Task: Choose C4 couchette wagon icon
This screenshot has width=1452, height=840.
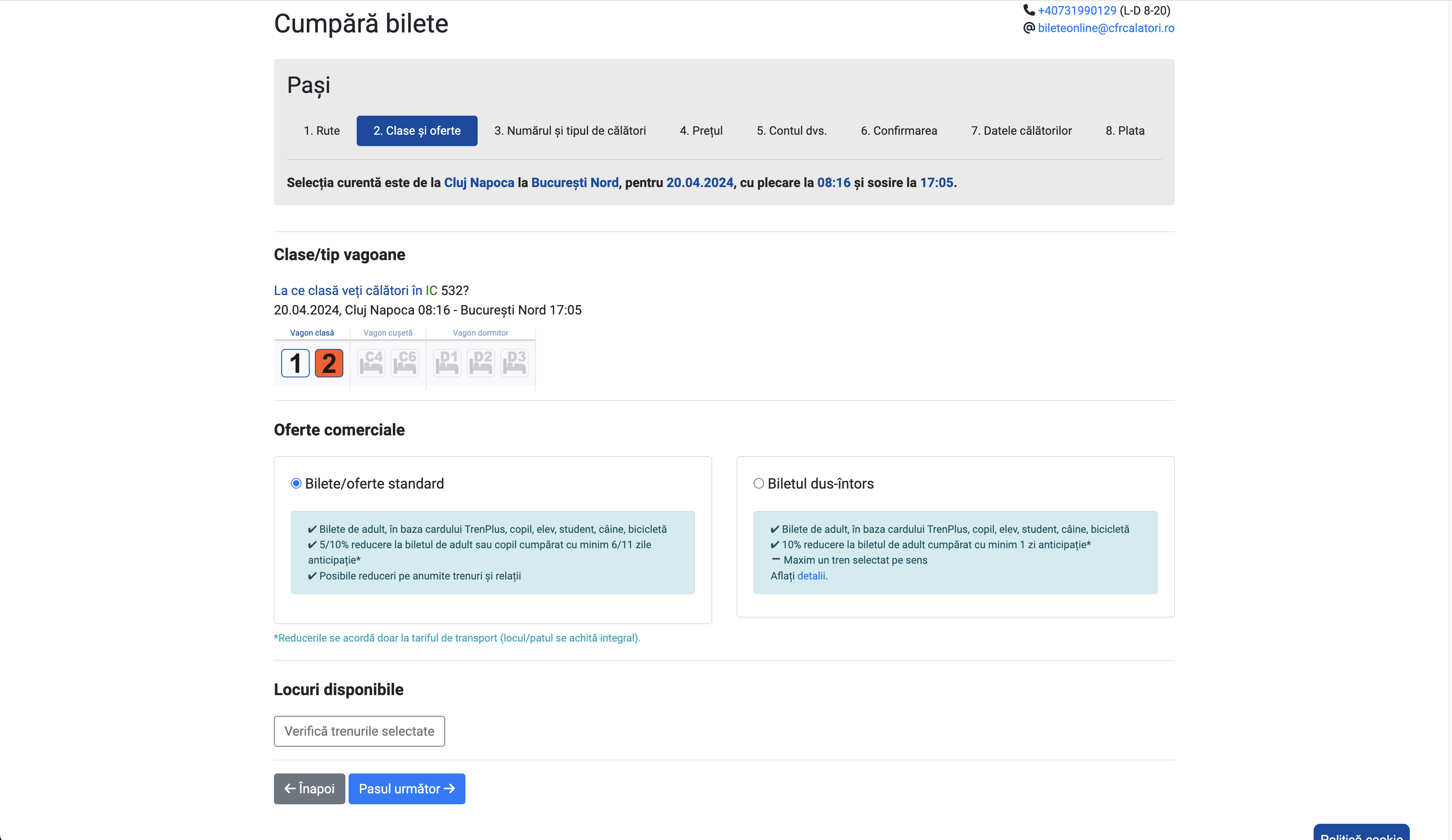Action: pyautogui.click(x=371, y=363)
